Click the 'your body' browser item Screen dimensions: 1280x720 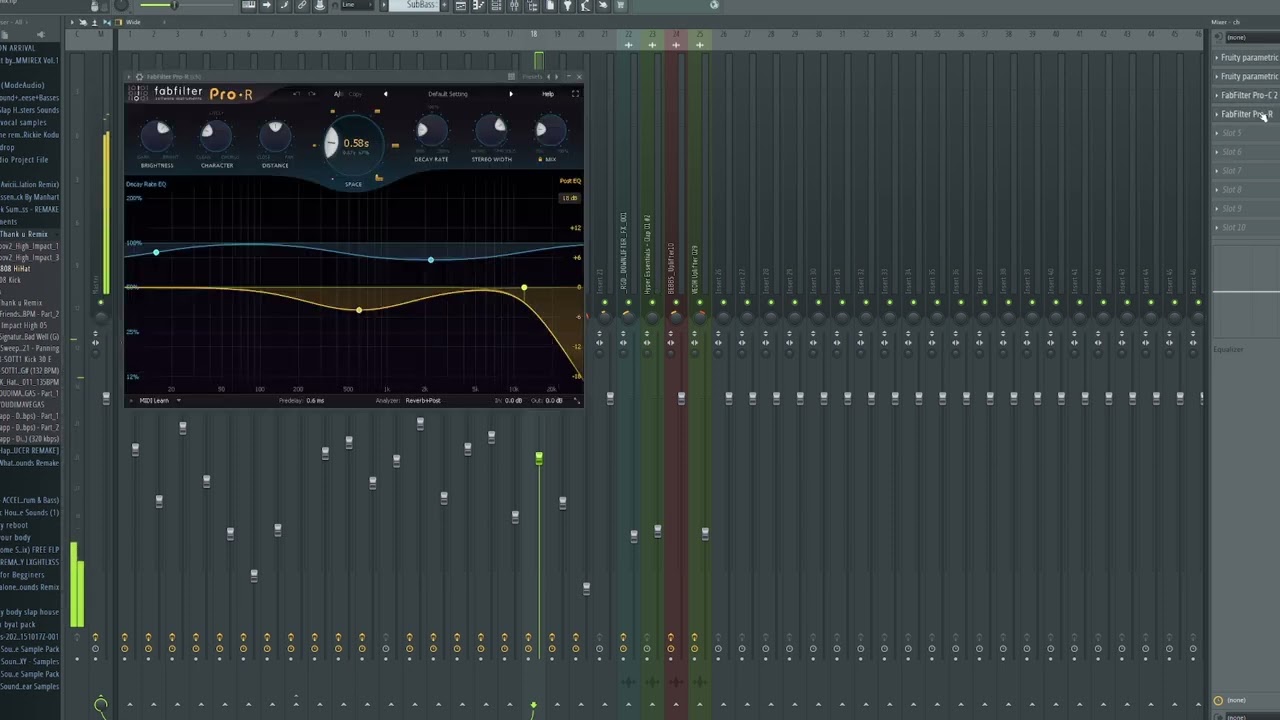[x=16, y=537]
